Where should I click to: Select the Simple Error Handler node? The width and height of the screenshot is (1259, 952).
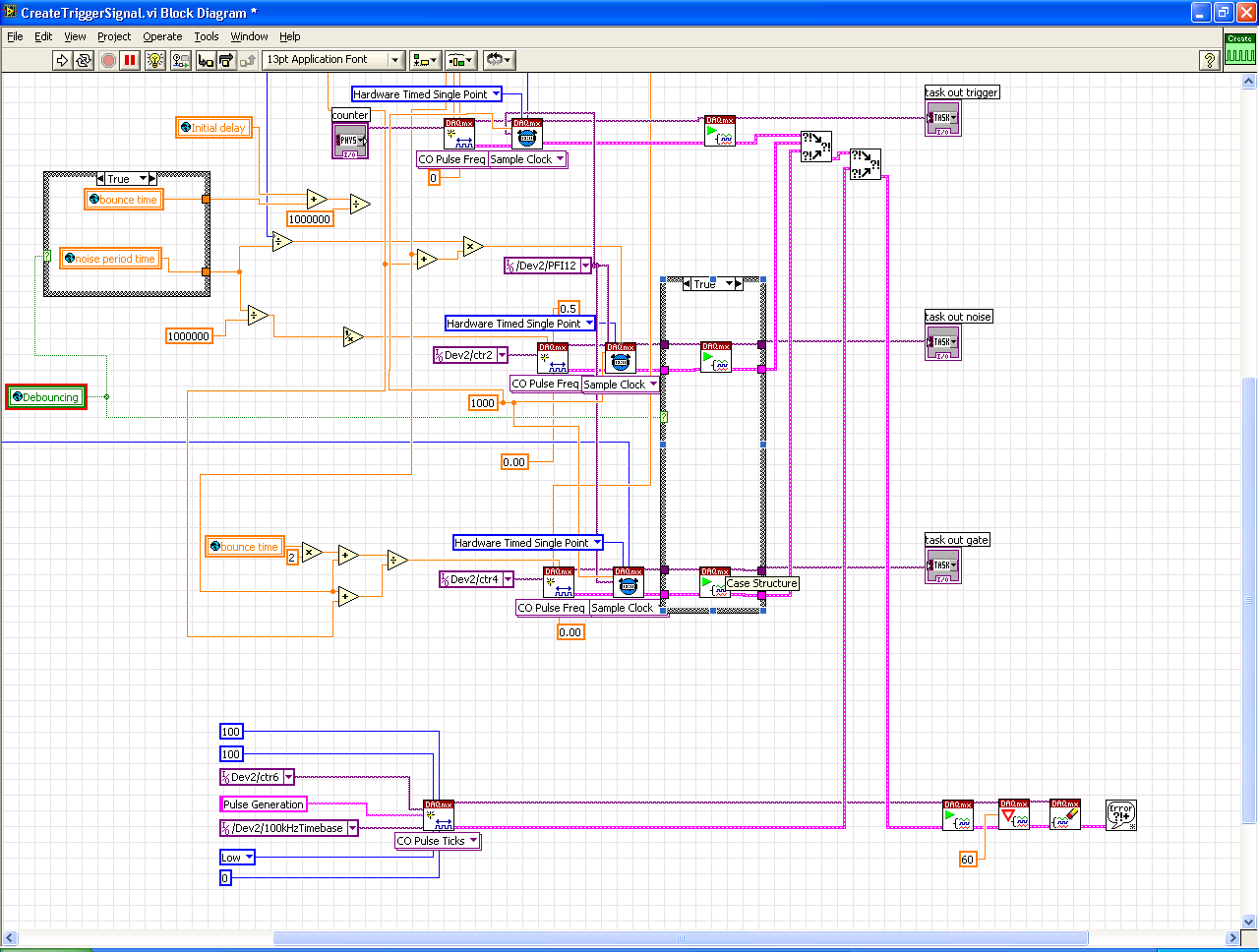1121,814
